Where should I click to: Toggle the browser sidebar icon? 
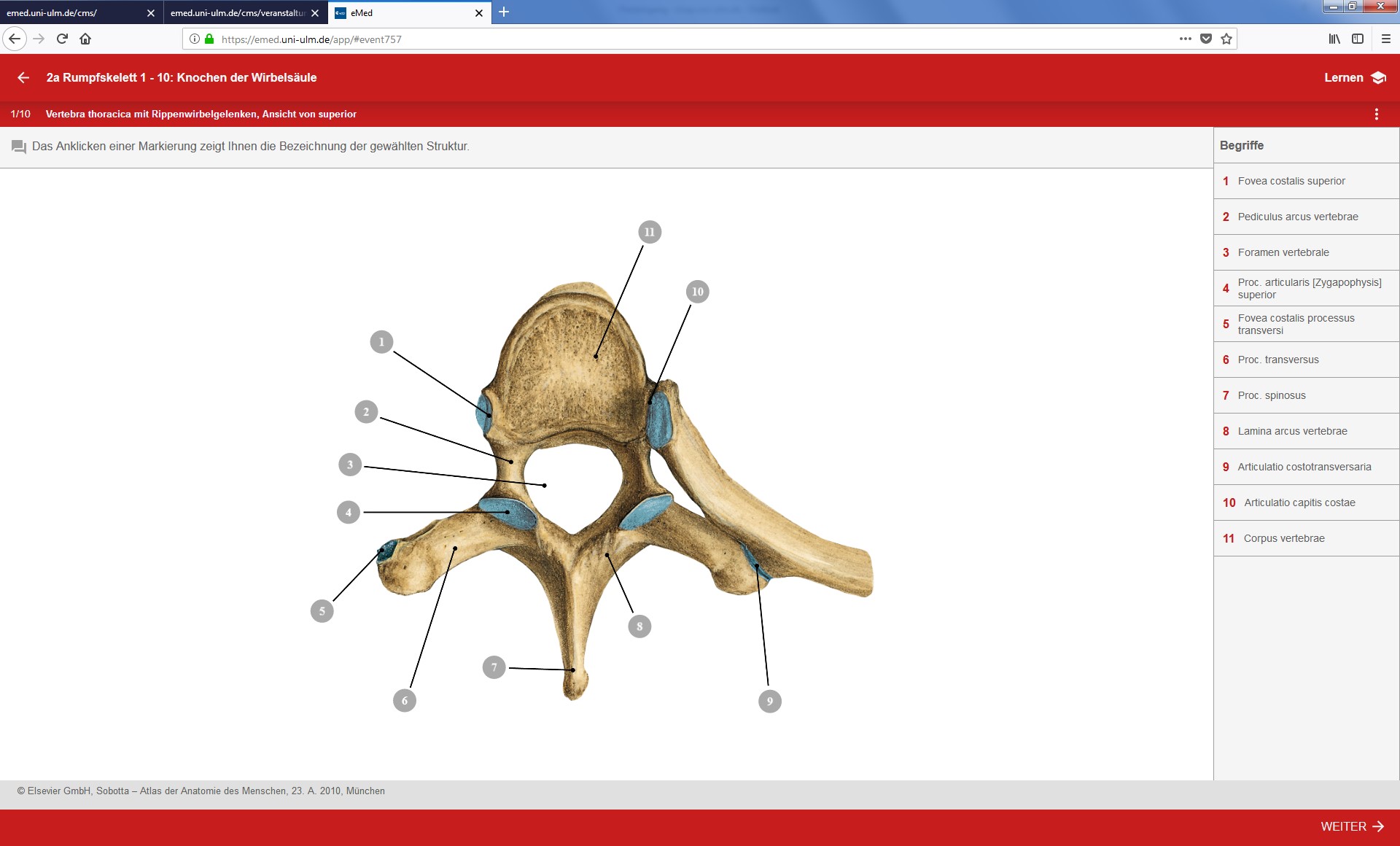coord(1358,39)
